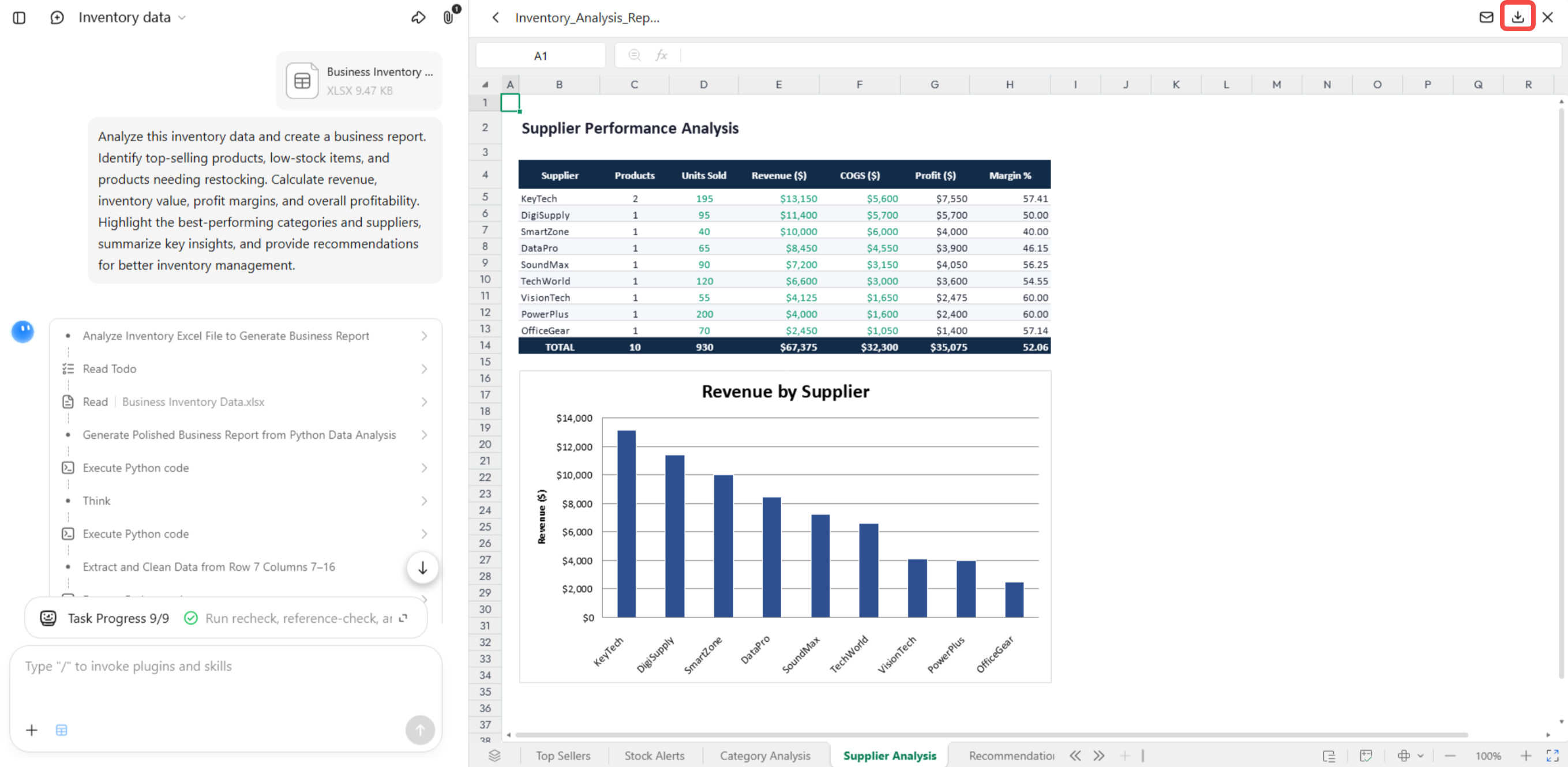
Task: Select all cells via the corner triangle
Action: pos(485,85)
